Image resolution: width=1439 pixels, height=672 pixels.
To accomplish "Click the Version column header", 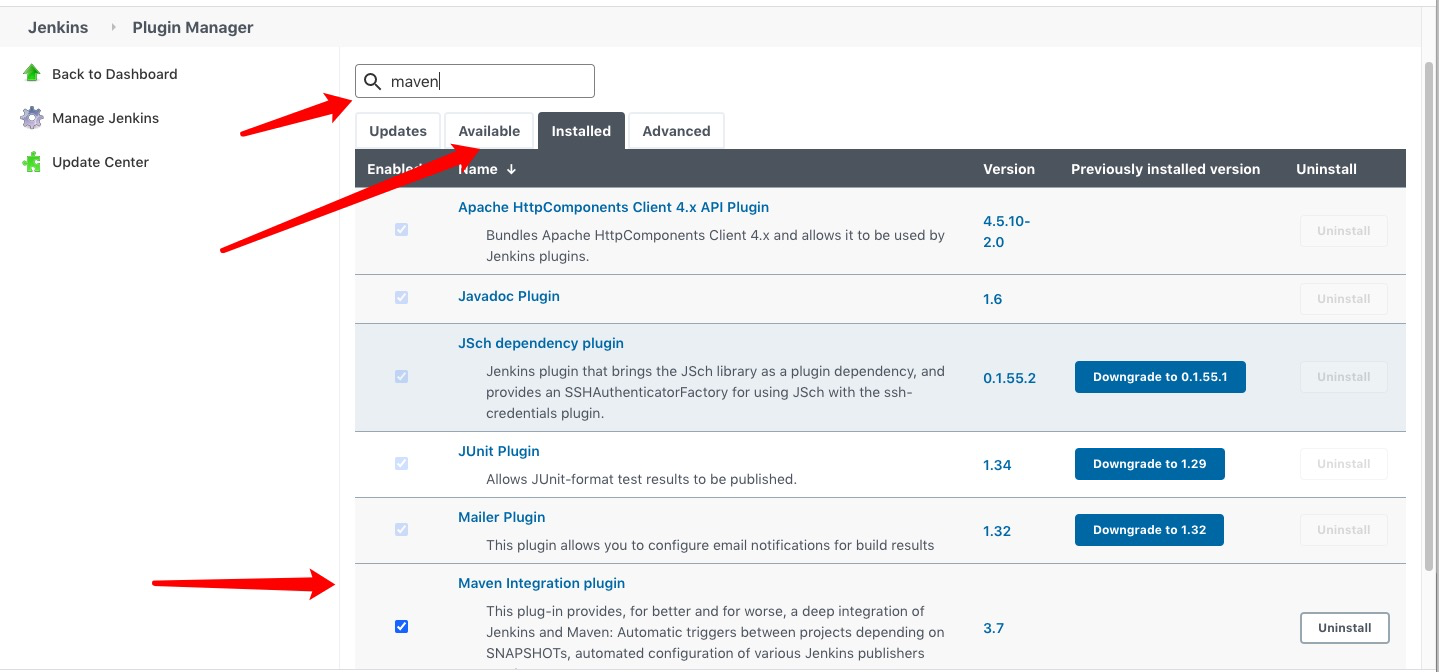I will (1008, 169).
